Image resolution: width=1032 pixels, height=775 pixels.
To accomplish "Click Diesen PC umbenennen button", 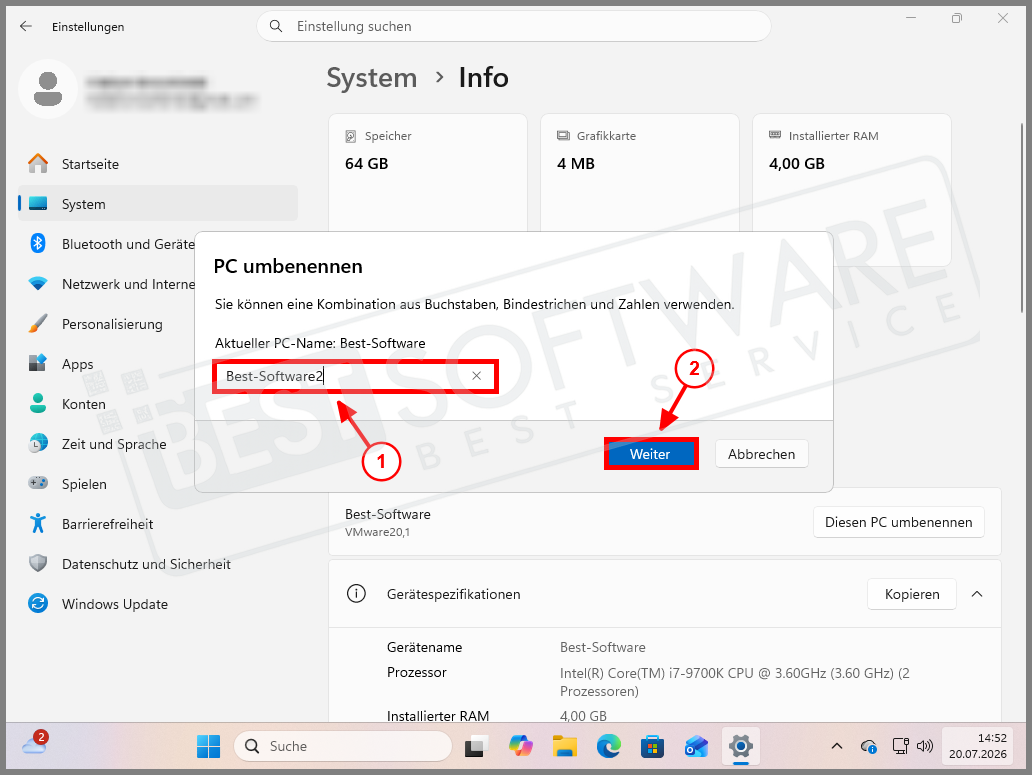I will tap(898, 522).
